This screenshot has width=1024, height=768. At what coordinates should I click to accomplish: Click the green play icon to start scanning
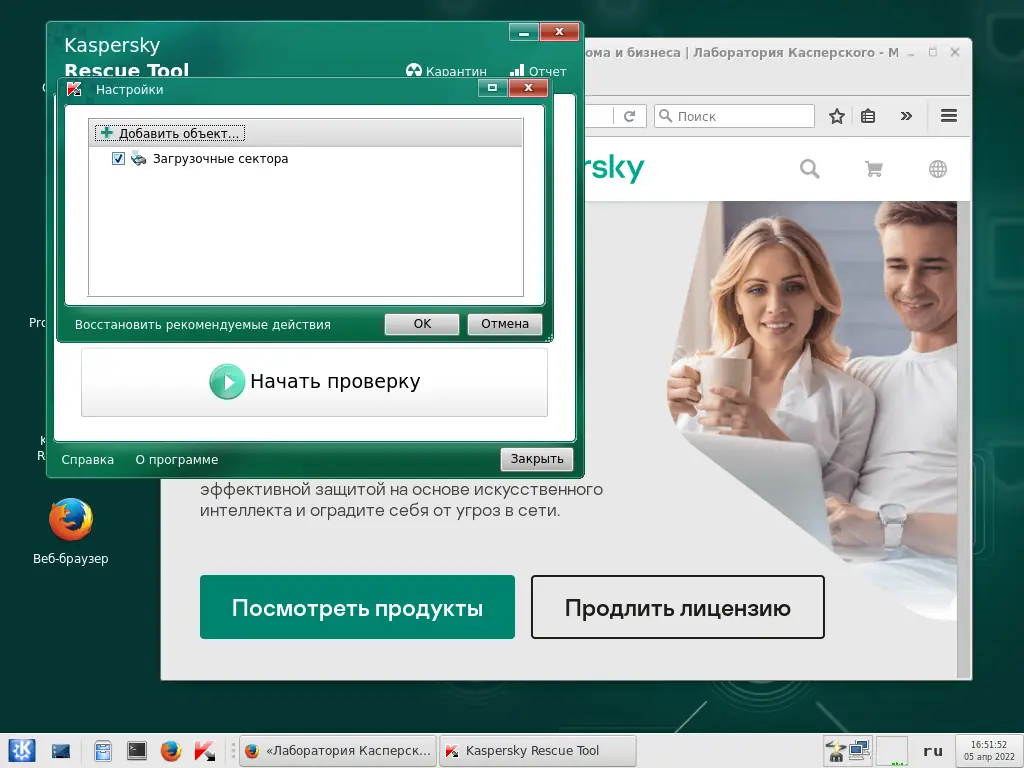tap(227, 381)
